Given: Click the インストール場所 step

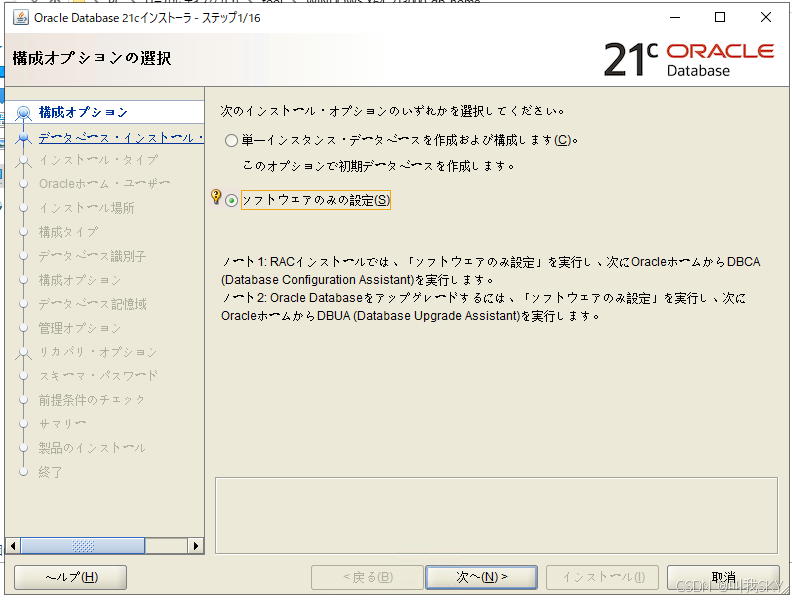Looking at the screenshot, I should [x=86, y=208].
